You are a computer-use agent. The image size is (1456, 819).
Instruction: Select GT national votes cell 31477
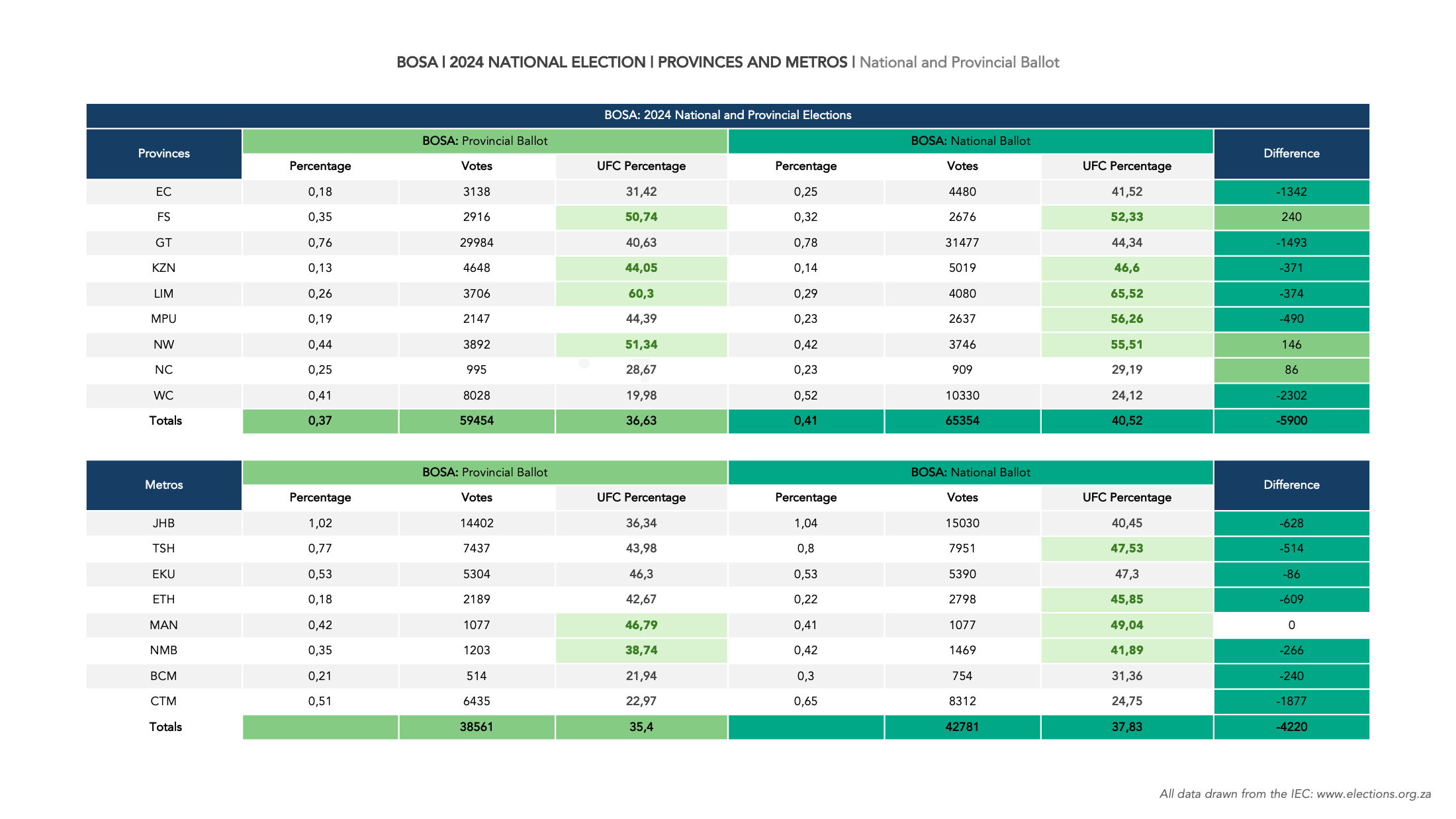pyautogui.click(x=962, y=243)
